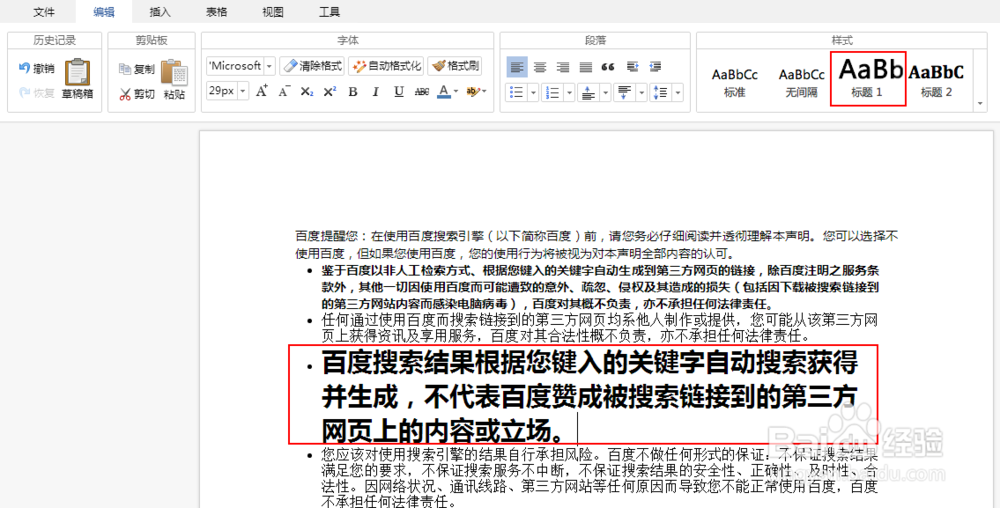Open spacing before paragraph dropdown arrow

point(605,92)
